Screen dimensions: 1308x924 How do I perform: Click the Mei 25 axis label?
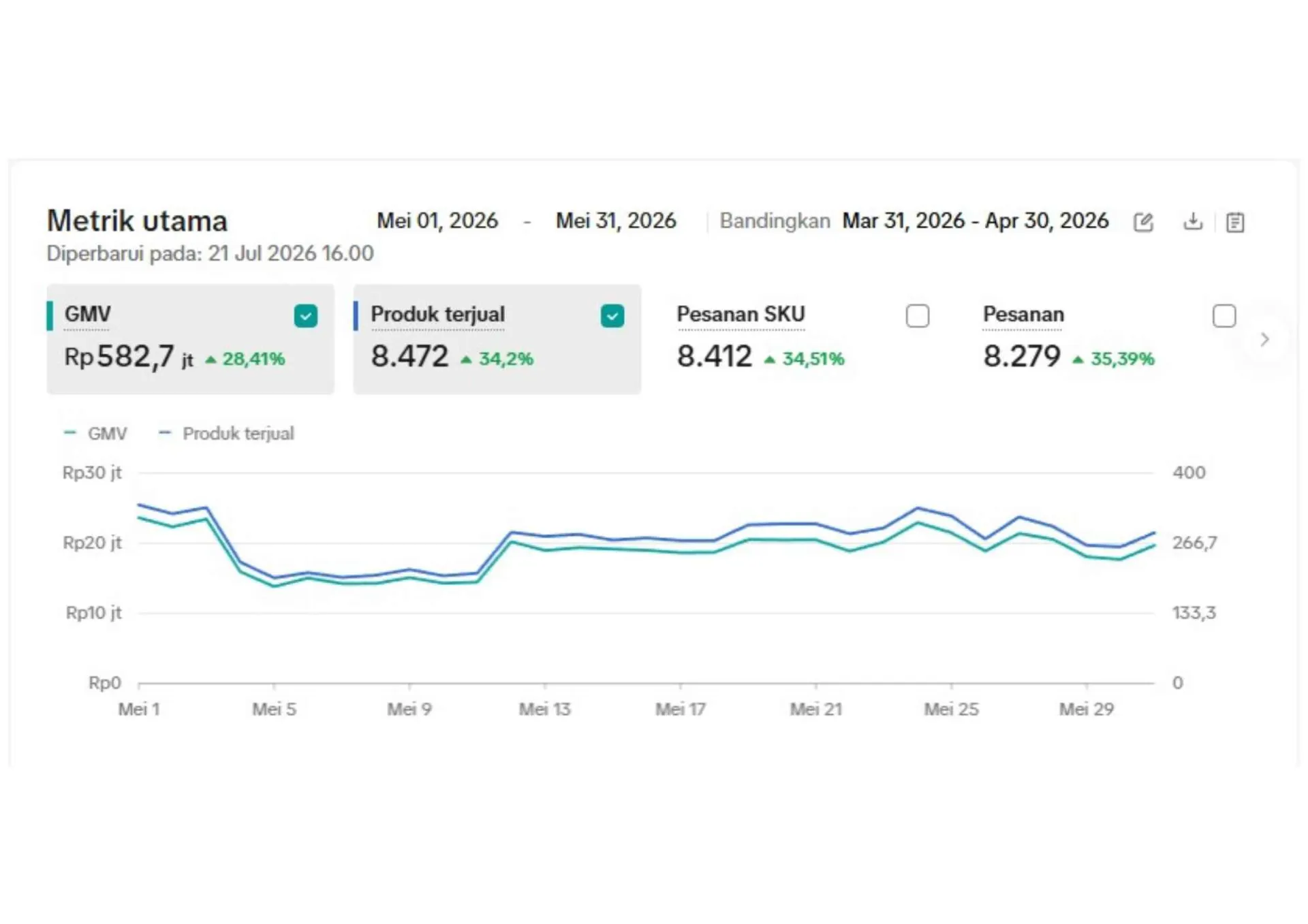[x=951, y=709]
